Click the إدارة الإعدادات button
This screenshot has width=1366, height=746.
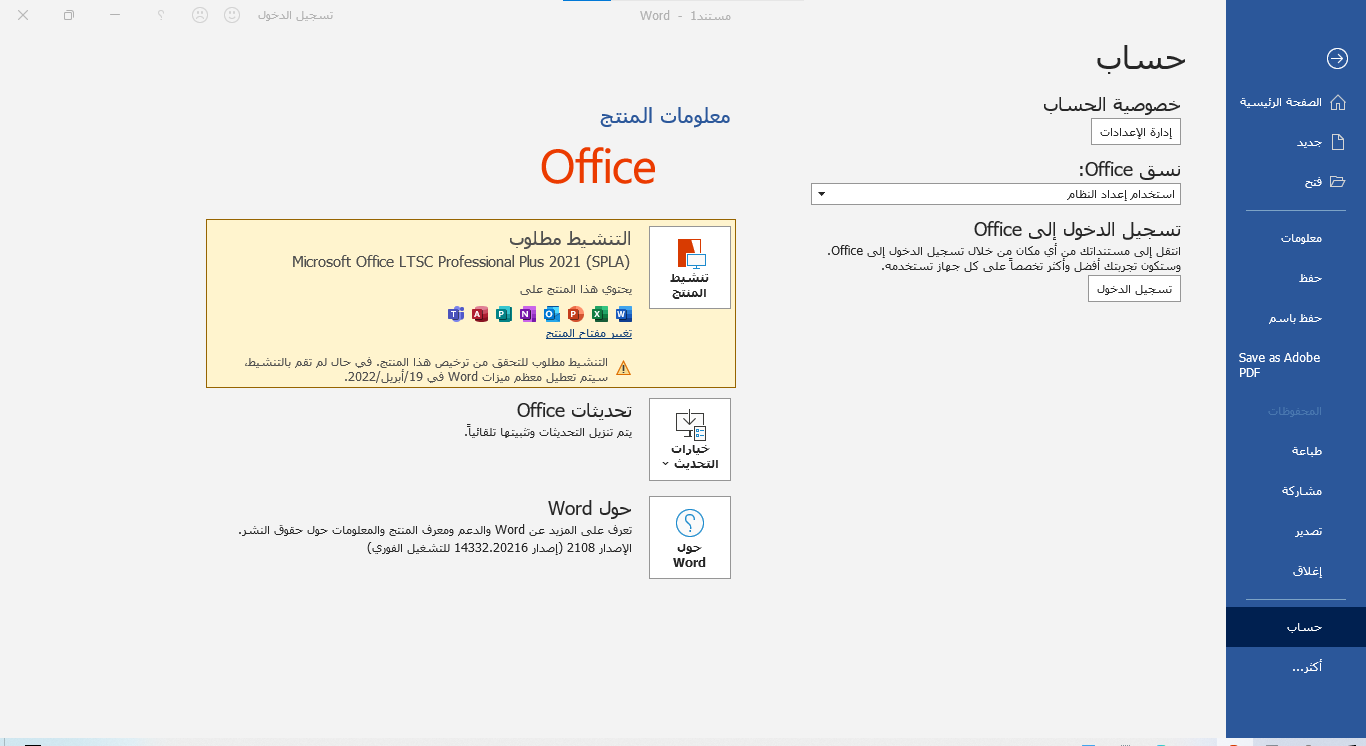tap(1136, 132)
